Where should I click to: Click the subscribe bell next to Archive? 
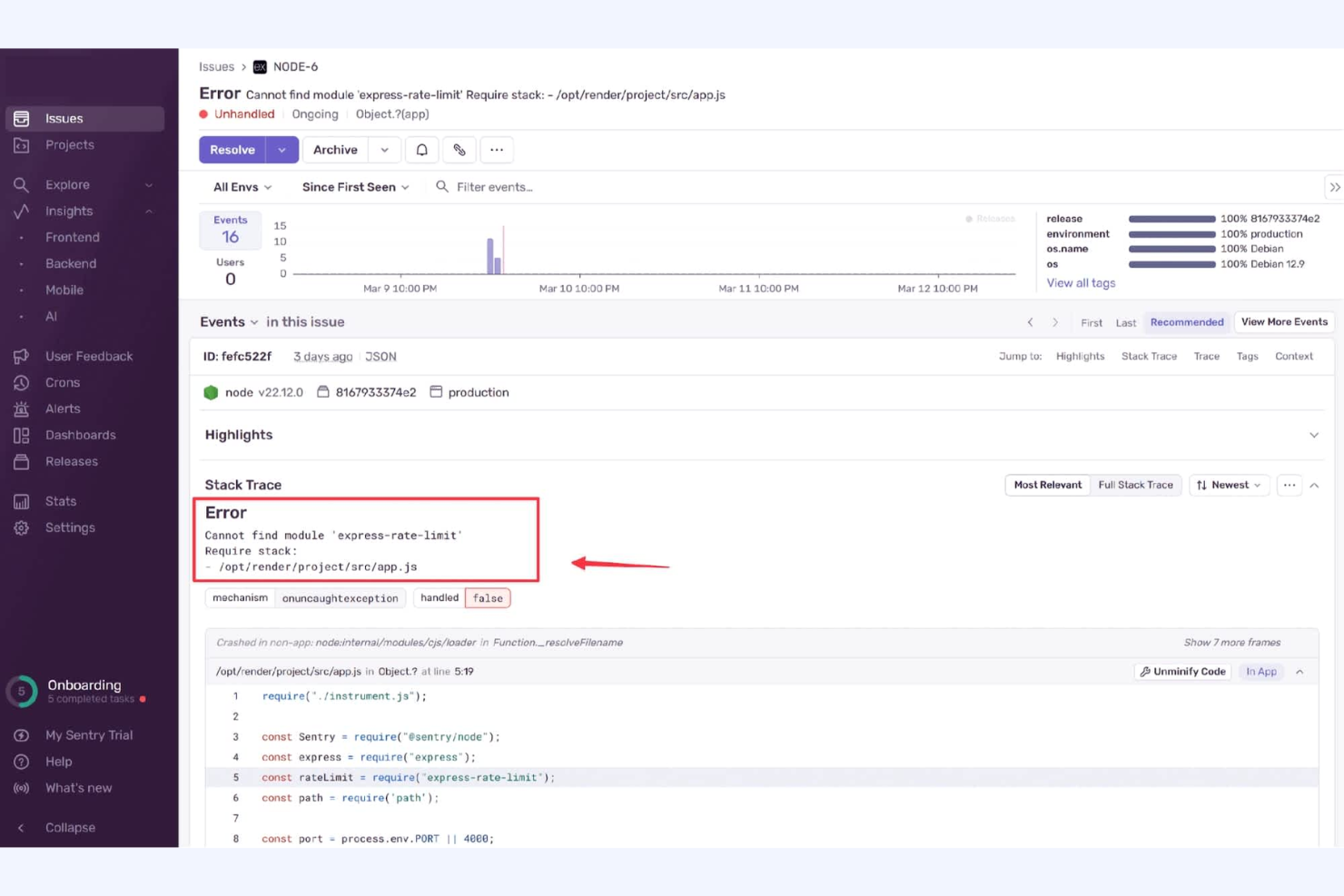(x=421, y=149)
